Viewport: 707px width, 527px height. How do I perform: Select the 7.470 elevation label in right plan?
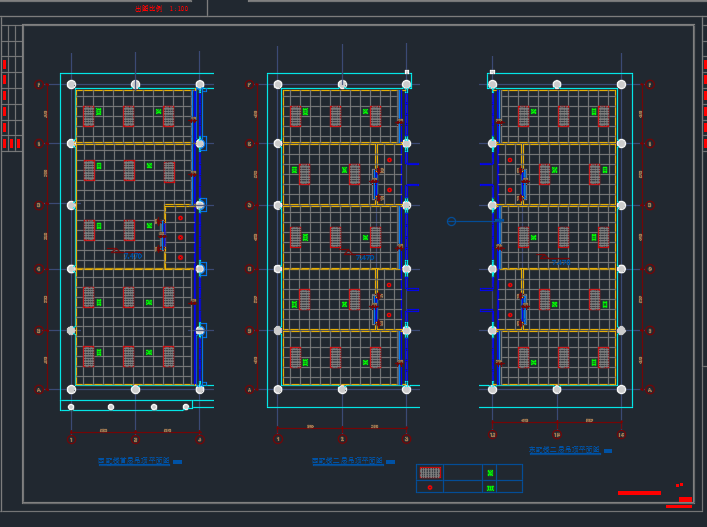561,262
